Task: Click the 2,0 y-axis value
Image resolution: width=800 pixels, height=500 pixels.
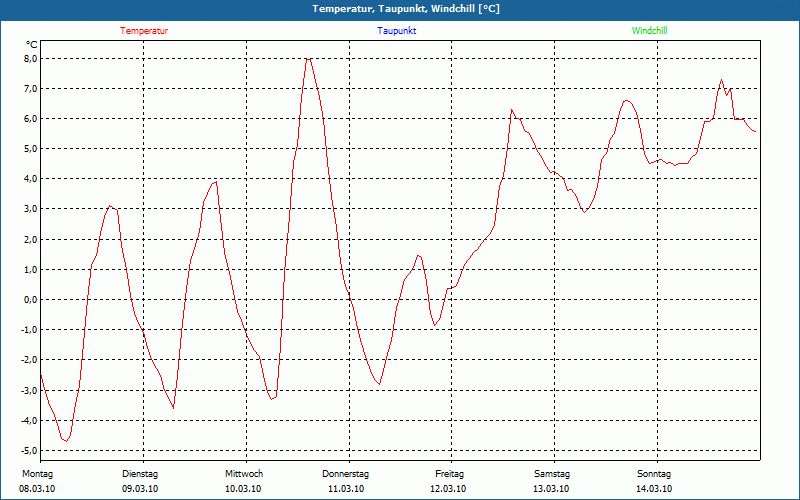Action: (x=31, y=240)
